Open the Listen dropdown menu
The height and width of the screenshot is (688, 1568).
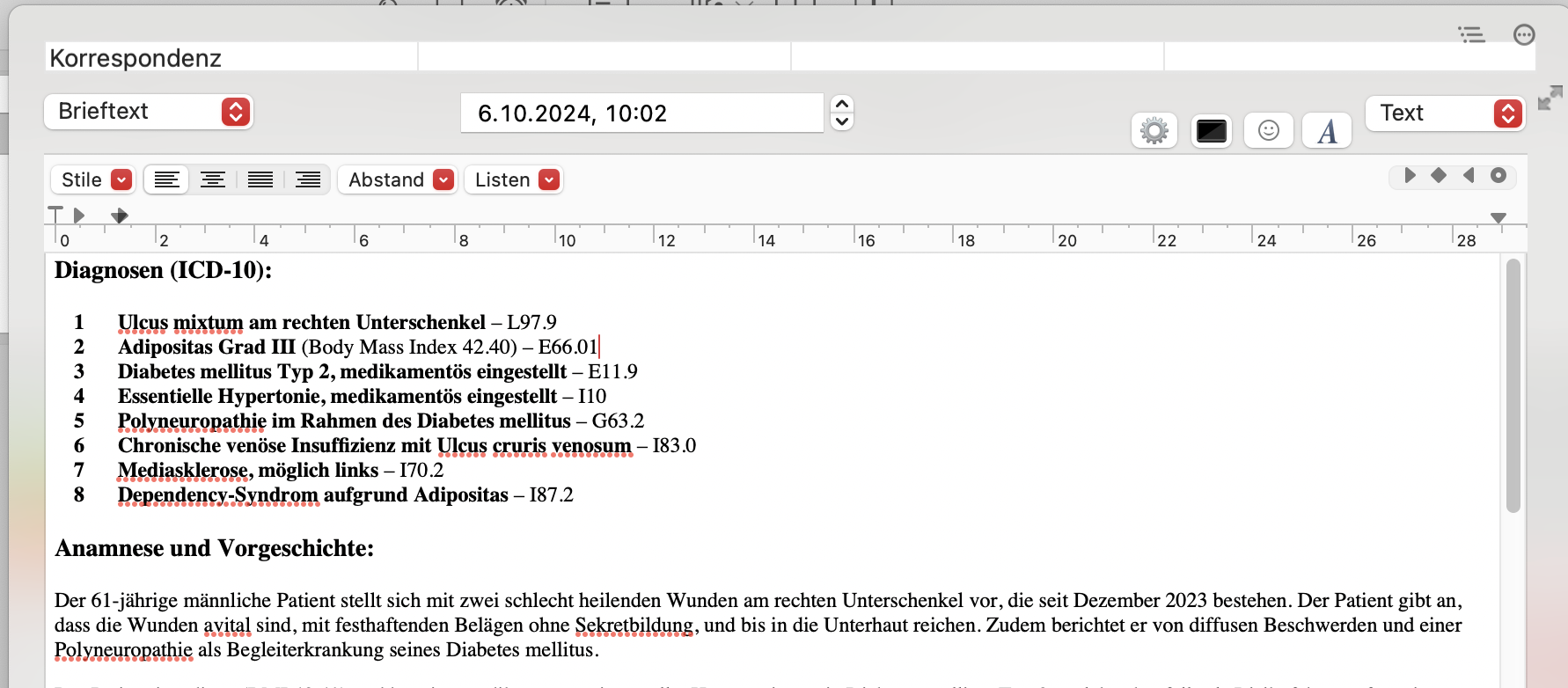tap(514, 179)
